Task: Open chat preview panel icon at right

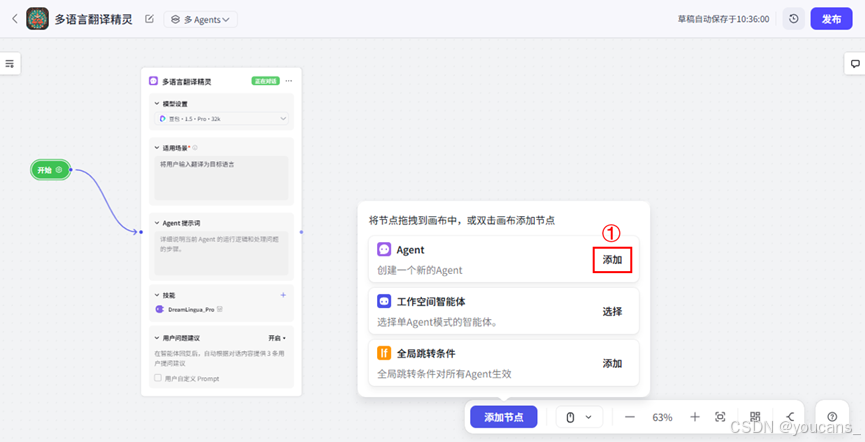Action: point(855,63)
